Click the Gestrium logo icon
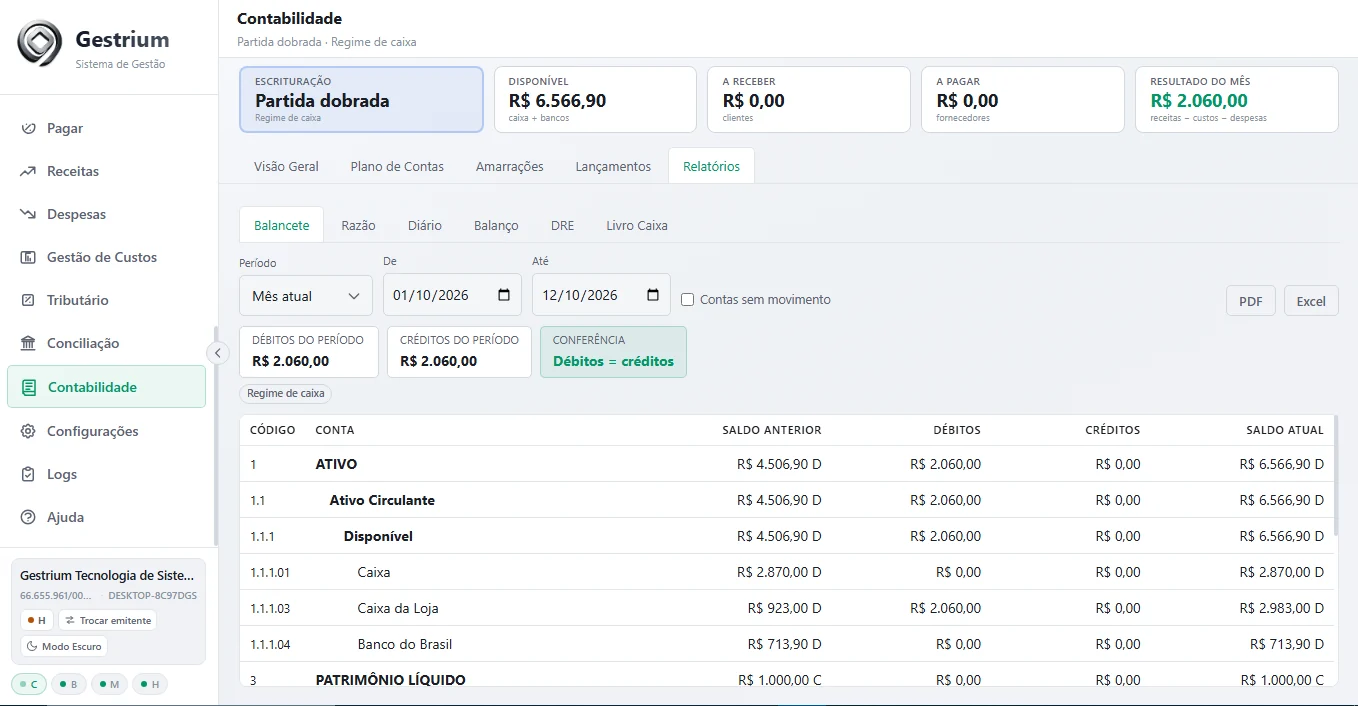The height and width of the screenshot is (706, 1358). pyautogui.click(x=39, y=44)
